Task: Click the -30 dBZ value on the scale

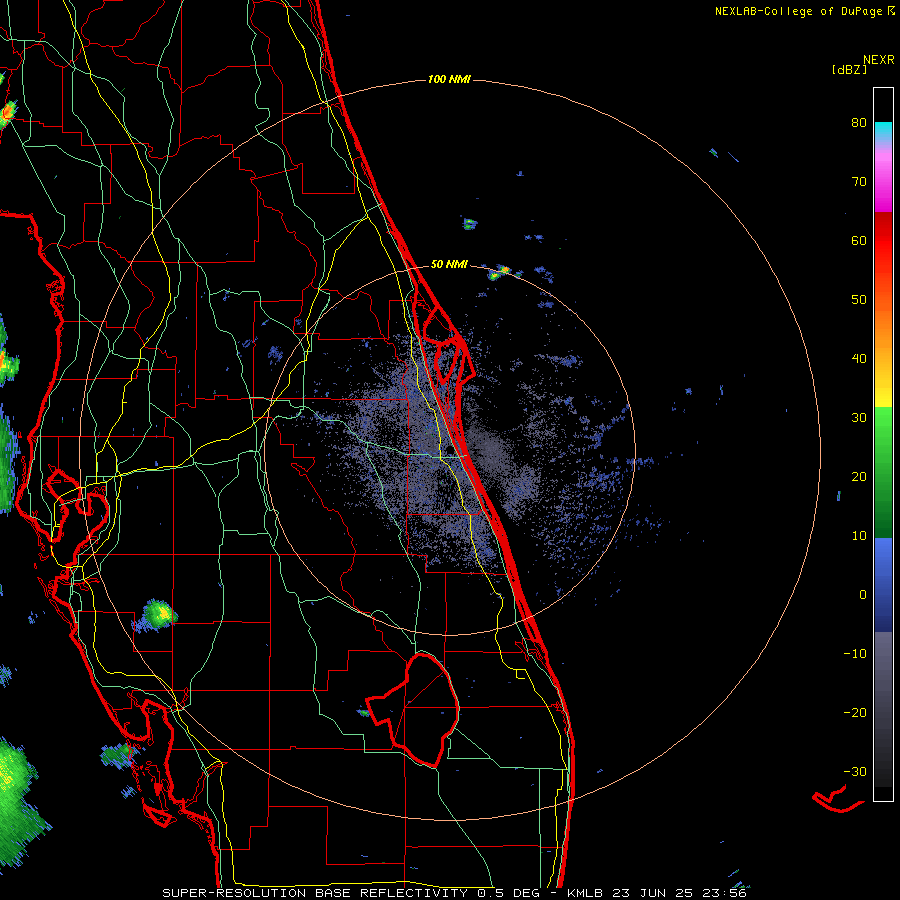Action: [855, 772]
